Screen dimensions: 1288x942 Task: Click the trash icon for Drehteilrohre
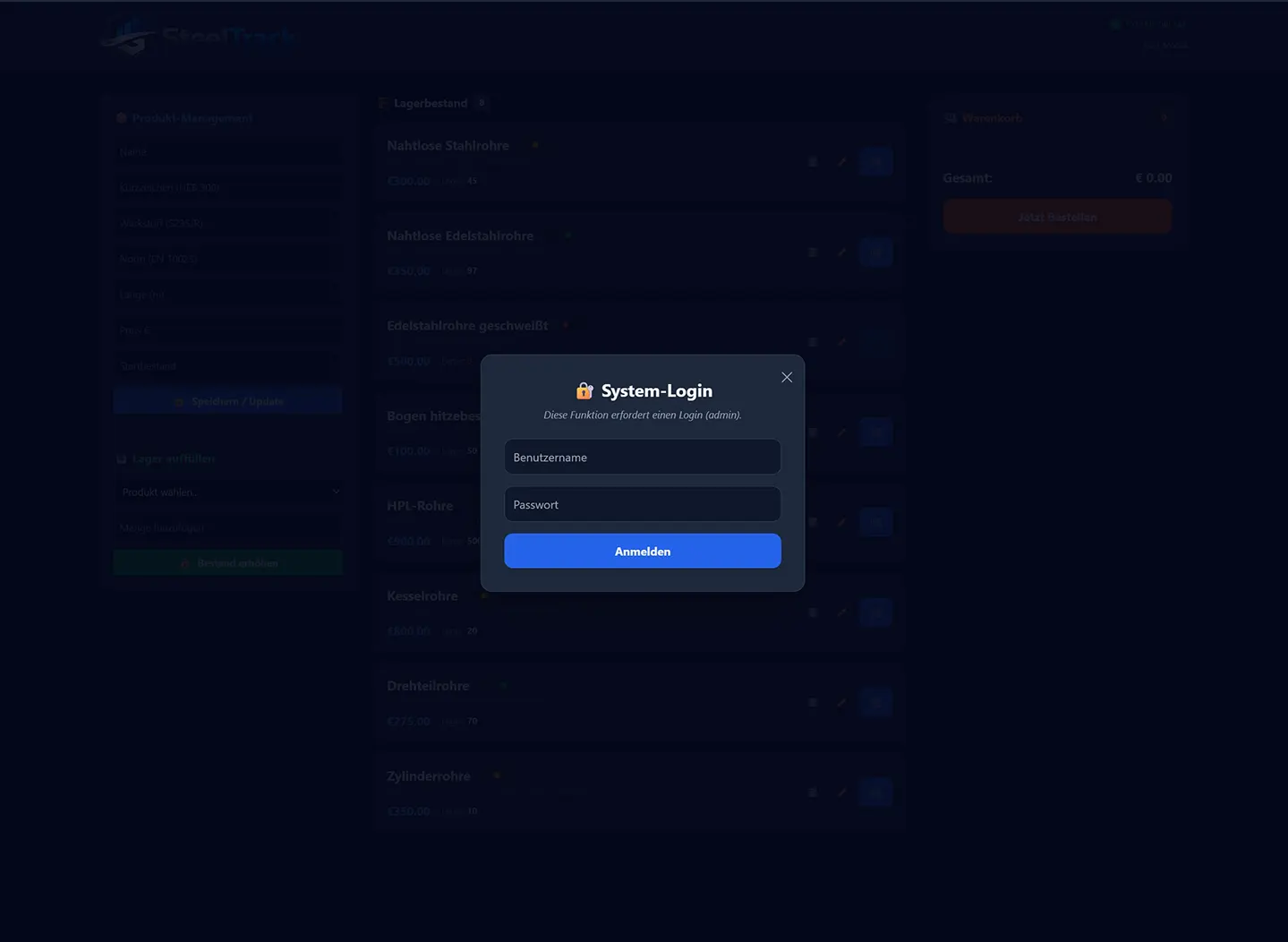tap(812, 702)
